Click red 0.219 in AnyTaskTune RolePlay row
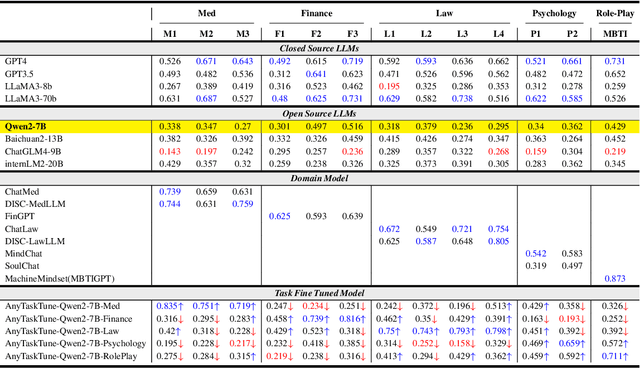 [x=280, y=356]
